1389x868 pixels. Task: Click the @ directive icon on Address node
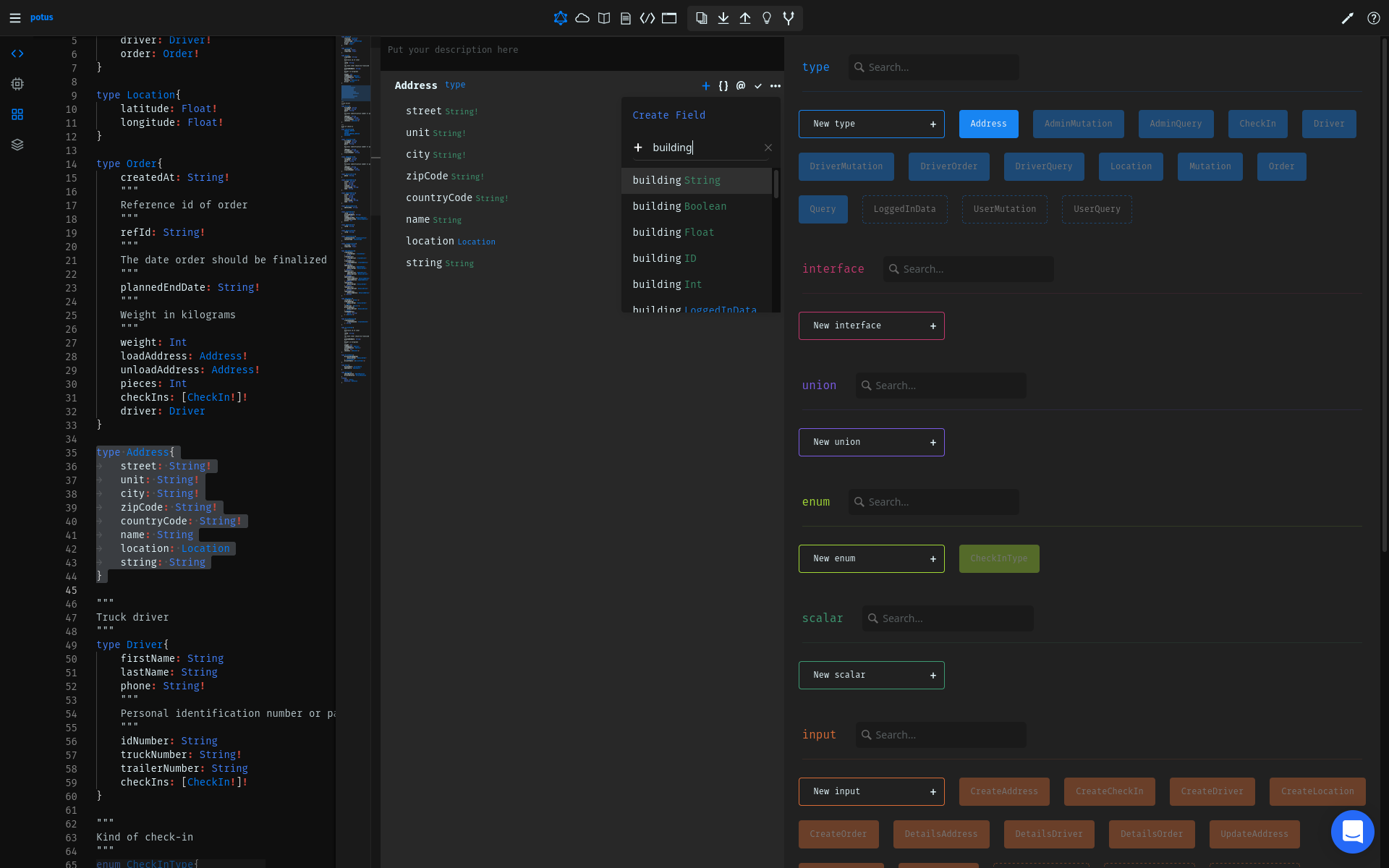click(x=741, y=86)
